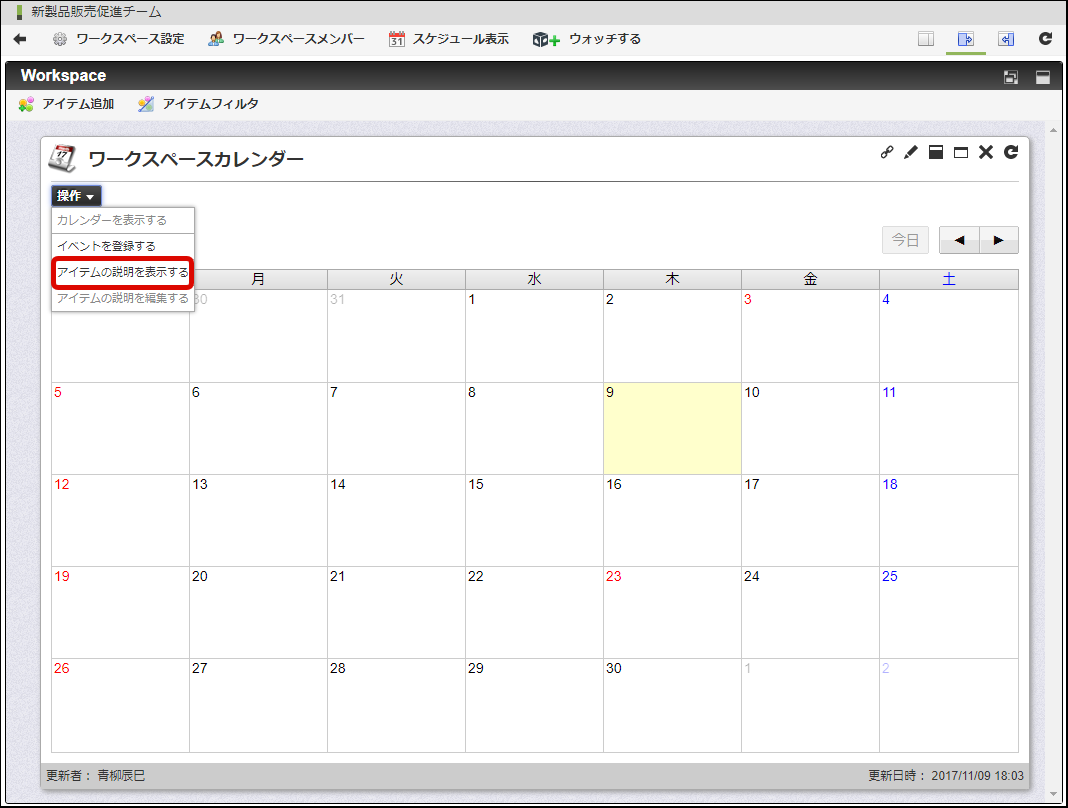Click the アイテム追加 label
Viewport: 1068px width, 808px height.
(78, 104)
